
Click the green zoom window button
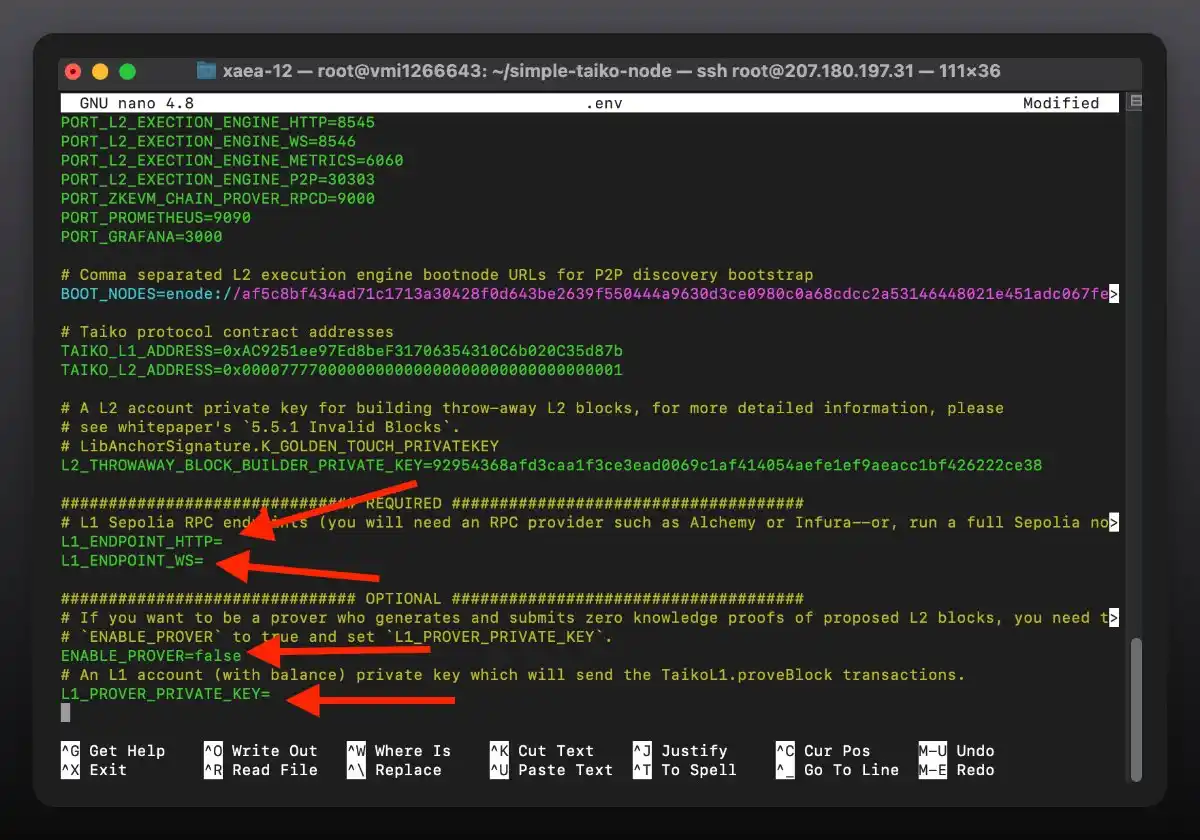pos(127,71)
